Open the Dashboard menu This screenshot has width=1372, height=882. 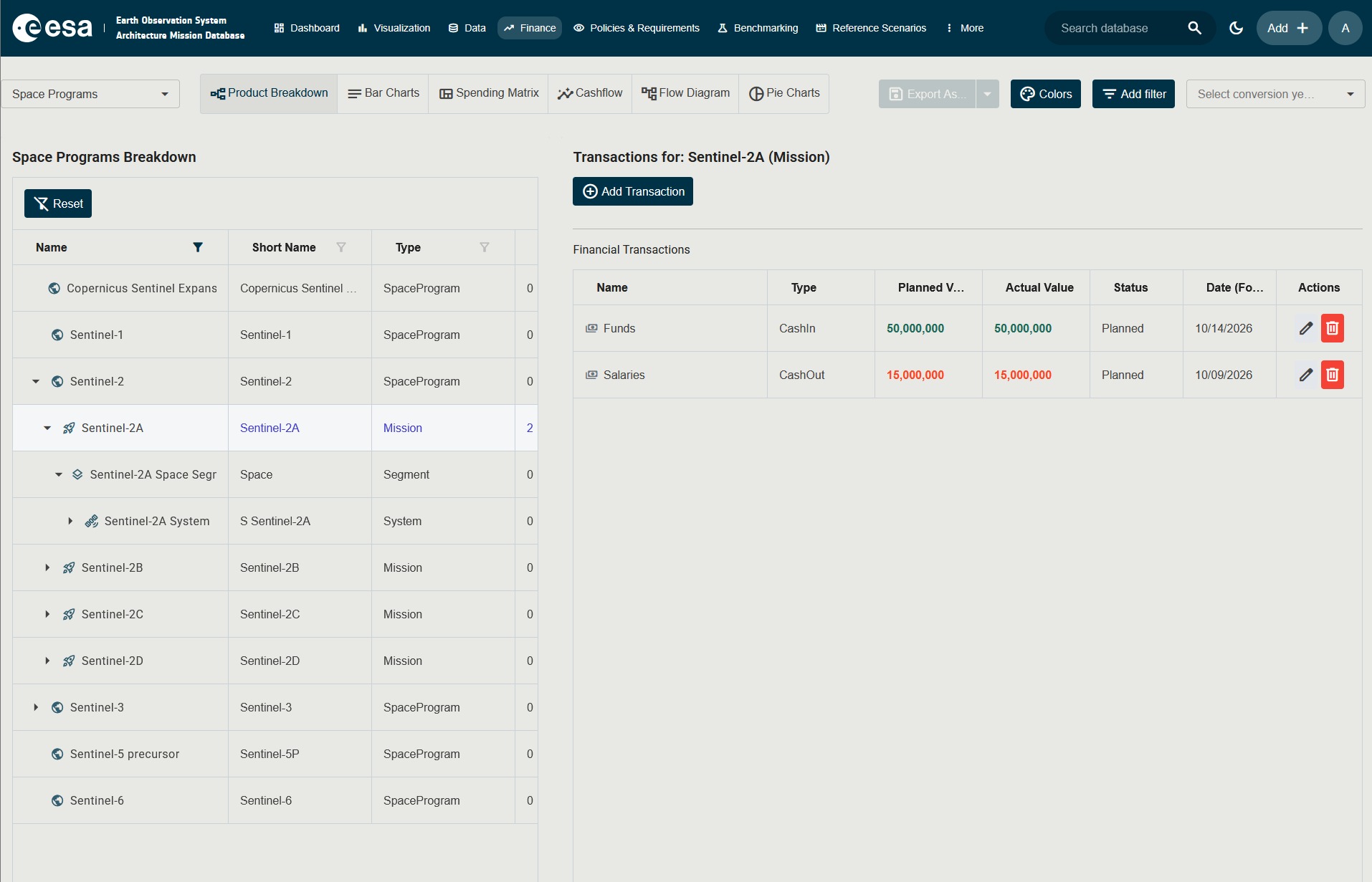[x=307, y=28]
